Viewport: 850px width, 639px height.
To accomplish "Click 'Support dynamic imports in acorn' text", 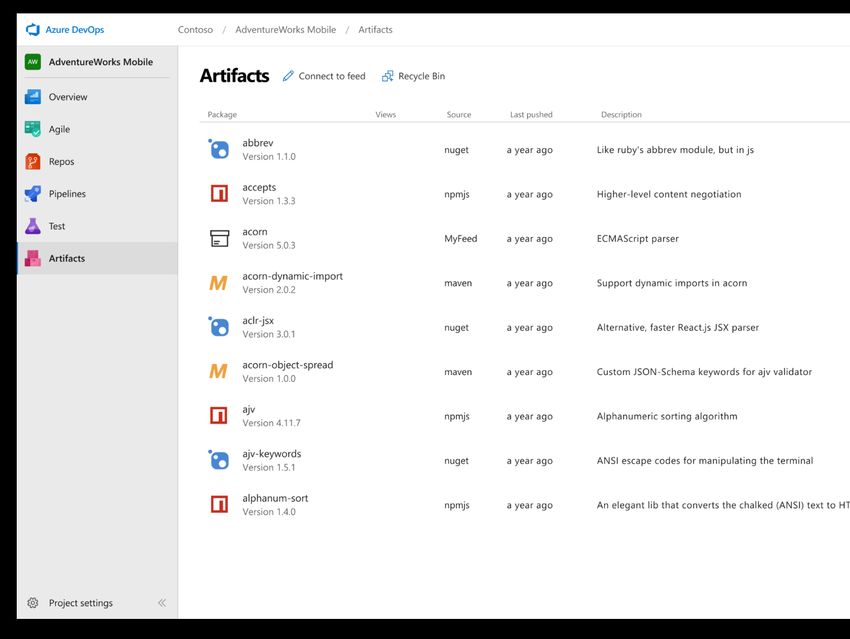I will (672, 283).
